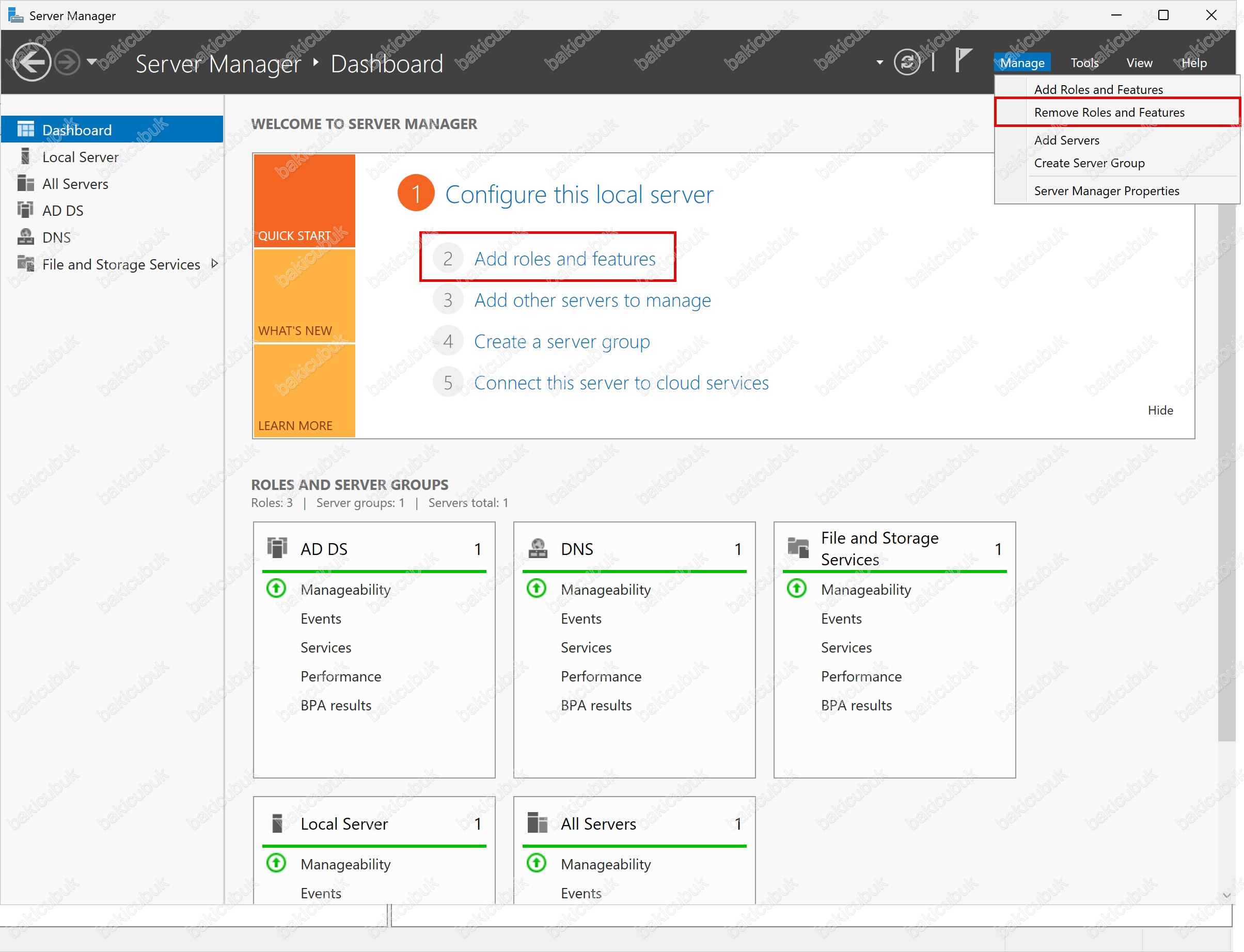Click Add other servers to manage
The image size is (1244, 952).
592,300
